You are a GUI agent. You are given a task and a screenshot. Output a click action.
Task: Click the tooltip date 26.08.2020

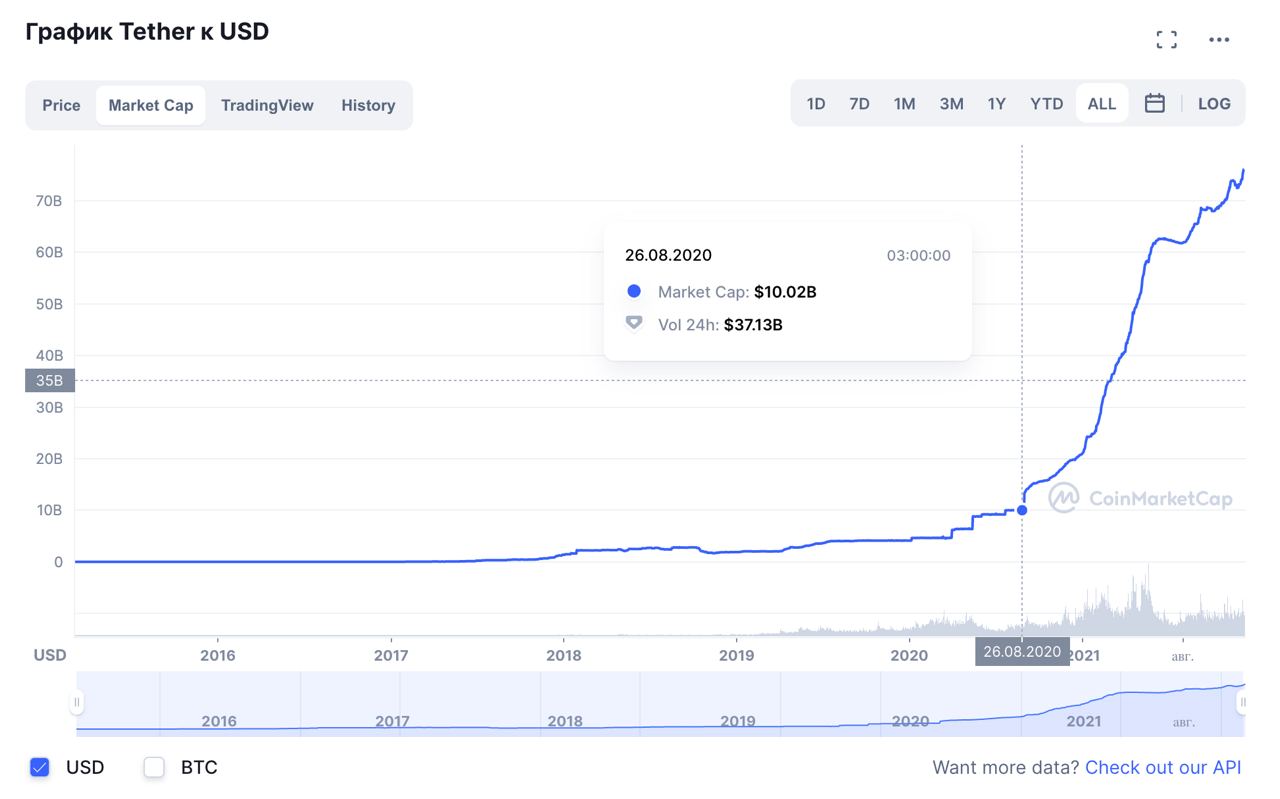[x=668, y=255]
